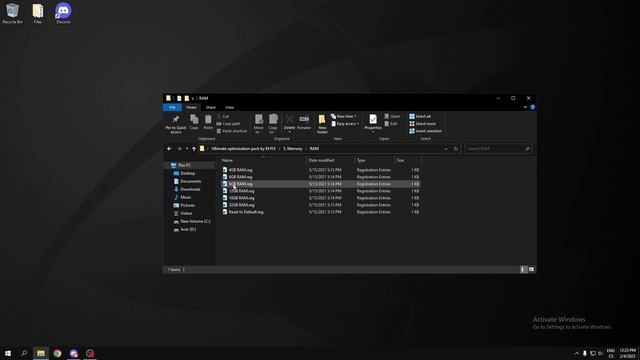Open the File tab
This screenshot has height=360, width=640.
pos(172,107)
